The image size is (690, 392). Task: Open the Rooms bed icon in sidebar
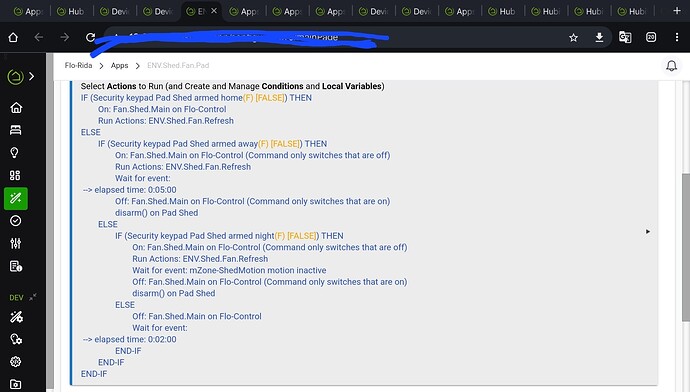(15, 130)
